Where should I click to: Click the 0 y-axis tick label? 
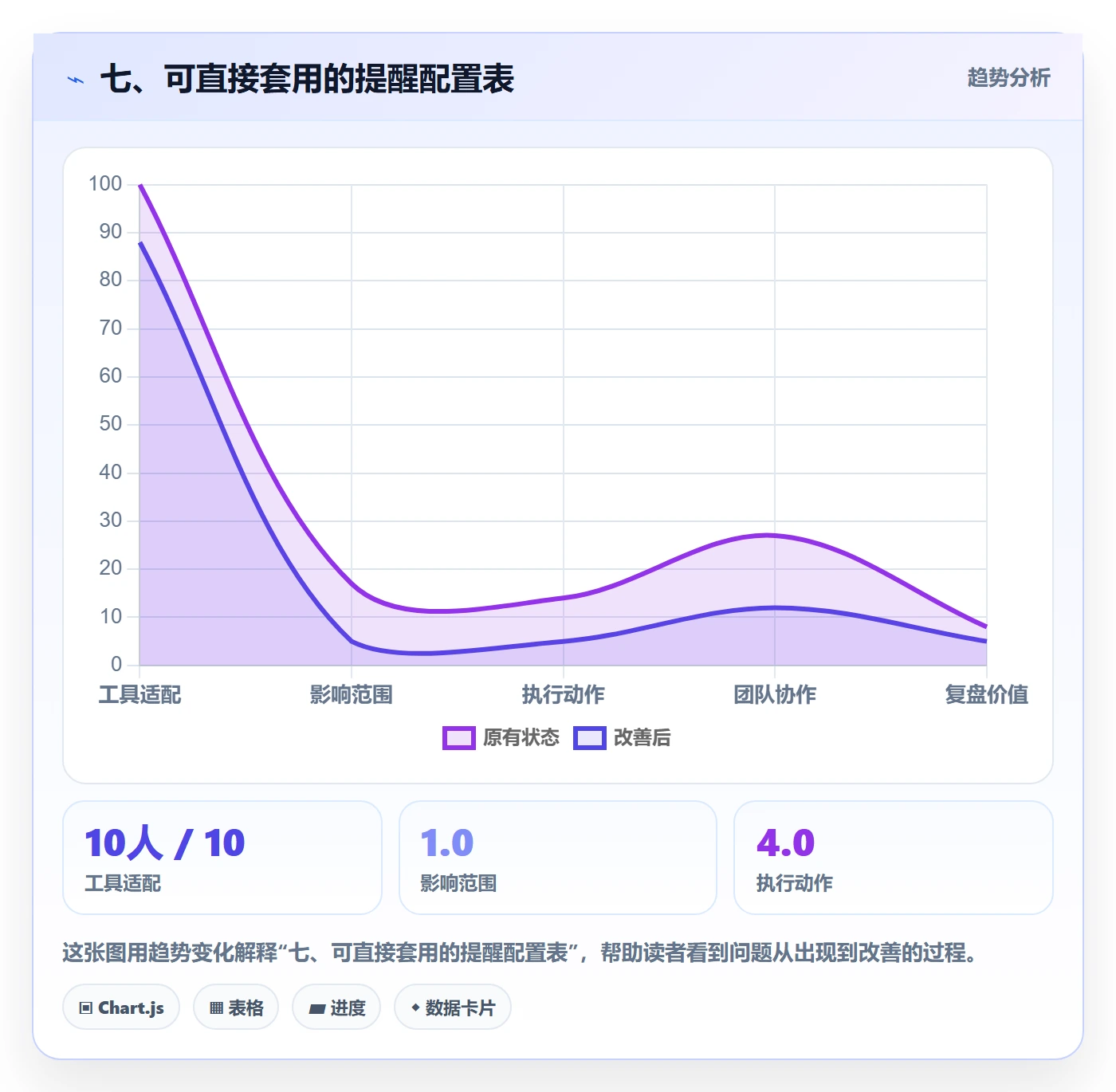tap(116, 664)
